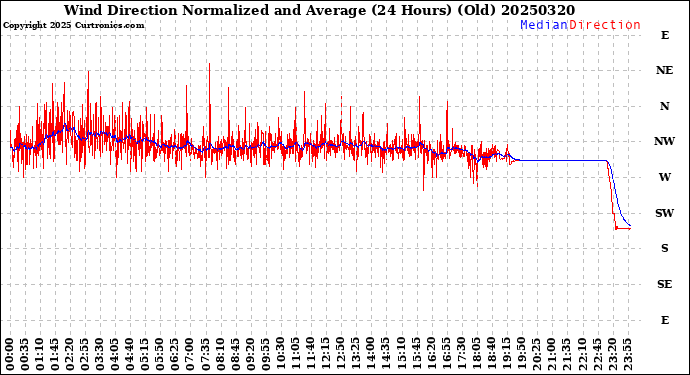Image resolution: width=690 pixels, height=375 pixels.
Task: Click the "E" axis label above NE
Action: click(x=664, y=35)
